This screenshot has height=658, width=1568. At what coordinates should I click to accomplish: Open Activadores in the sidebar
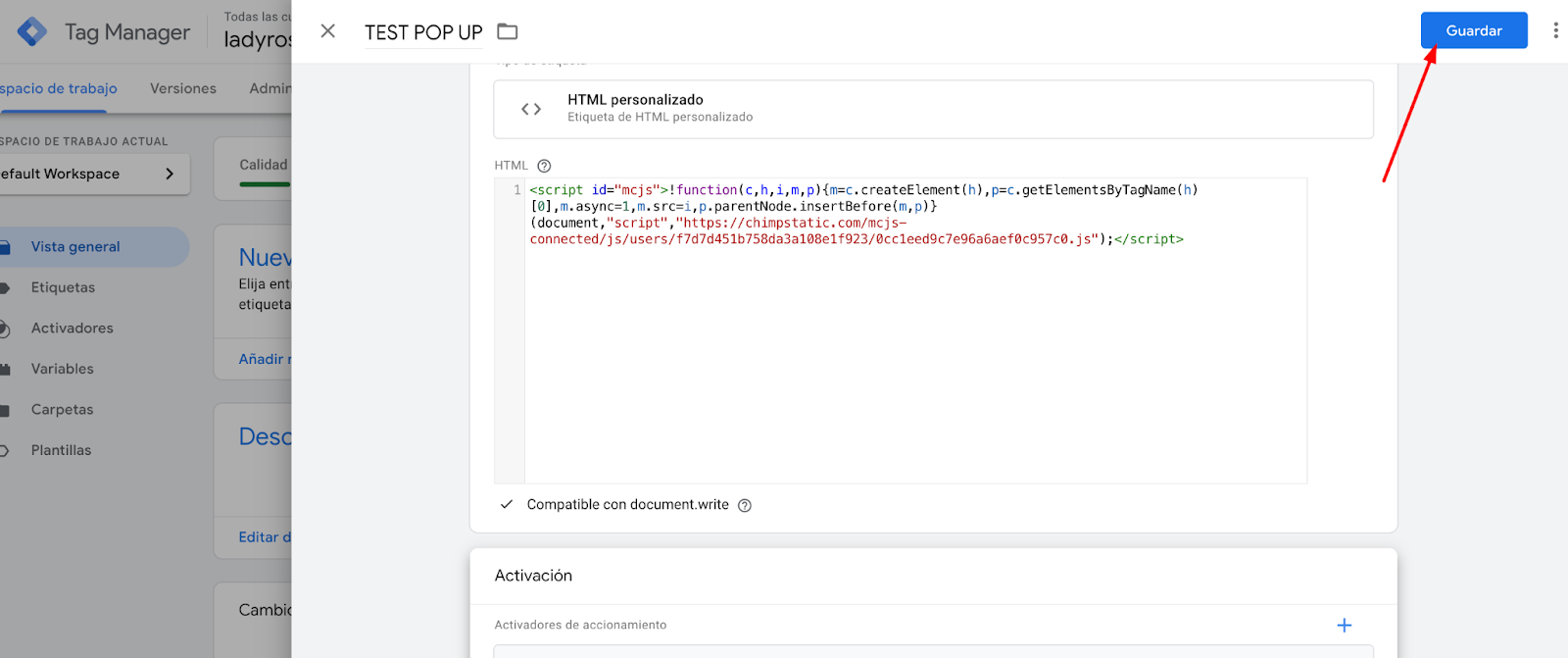73,328
